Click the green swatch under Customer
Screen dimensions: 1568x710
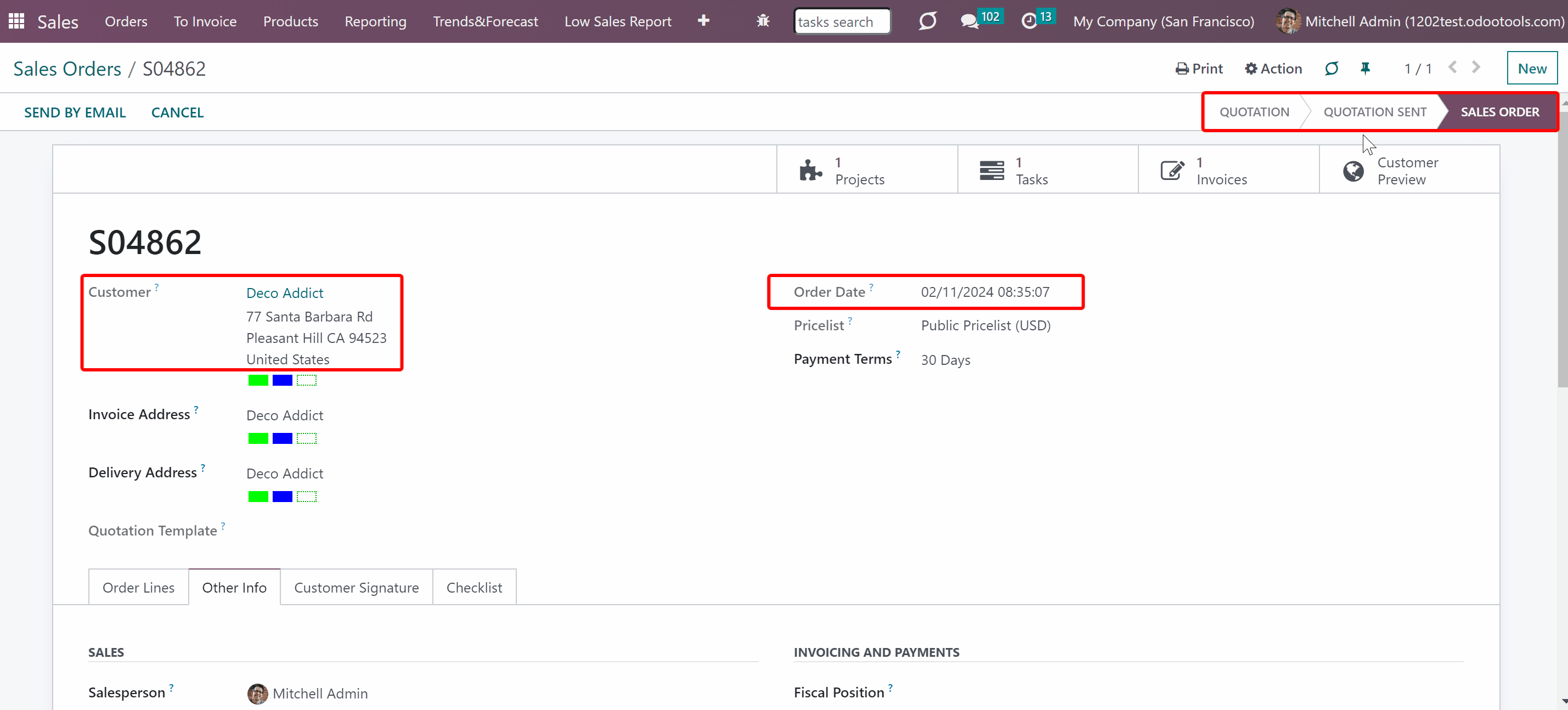click(258, 381)
